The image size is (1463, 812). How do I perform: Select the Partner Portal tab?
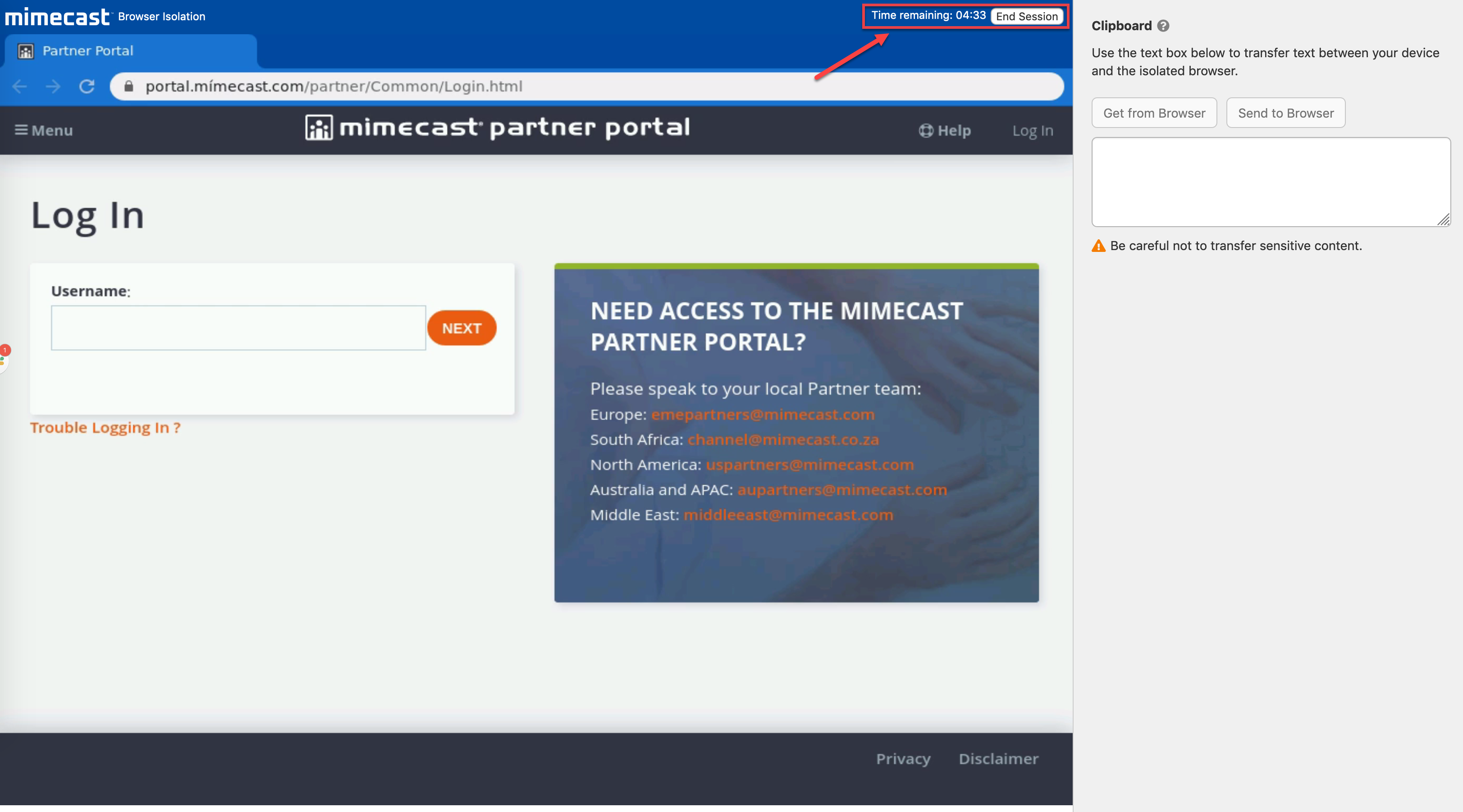[x=131, y=51]
